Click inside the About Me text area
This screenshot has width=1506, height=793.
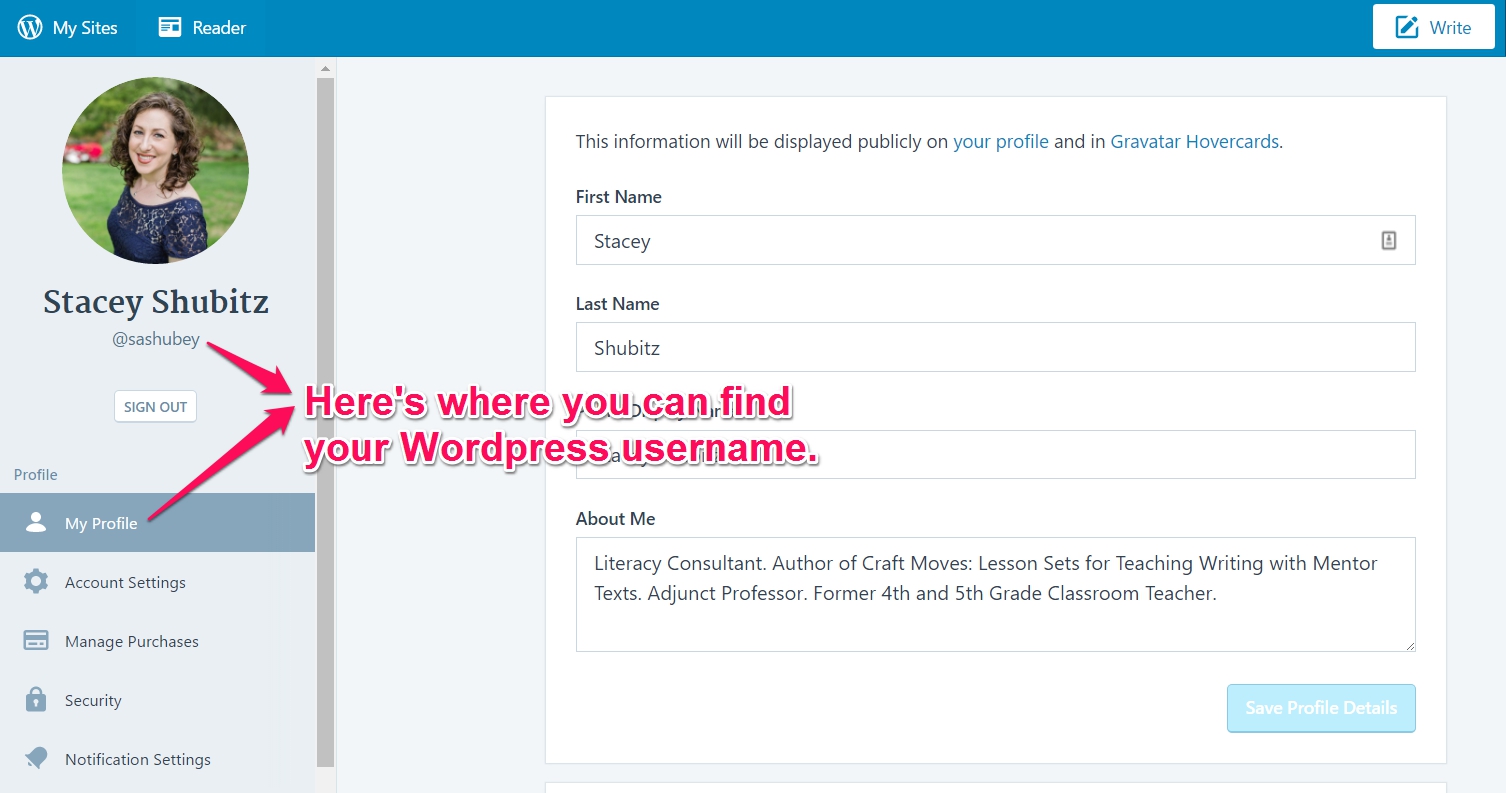pos(995,610)
